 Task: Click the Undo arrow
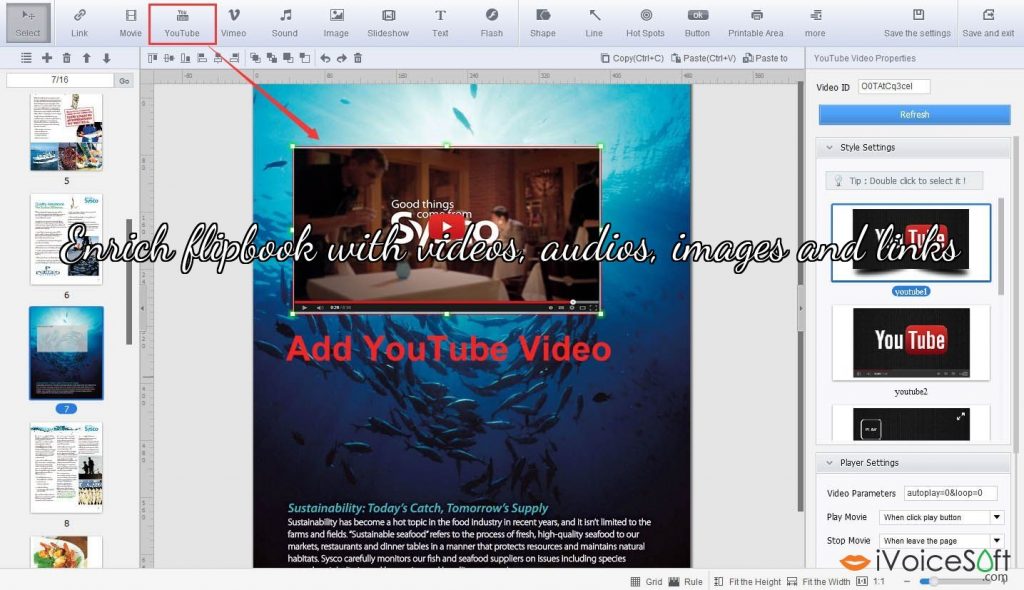(325, 58)
